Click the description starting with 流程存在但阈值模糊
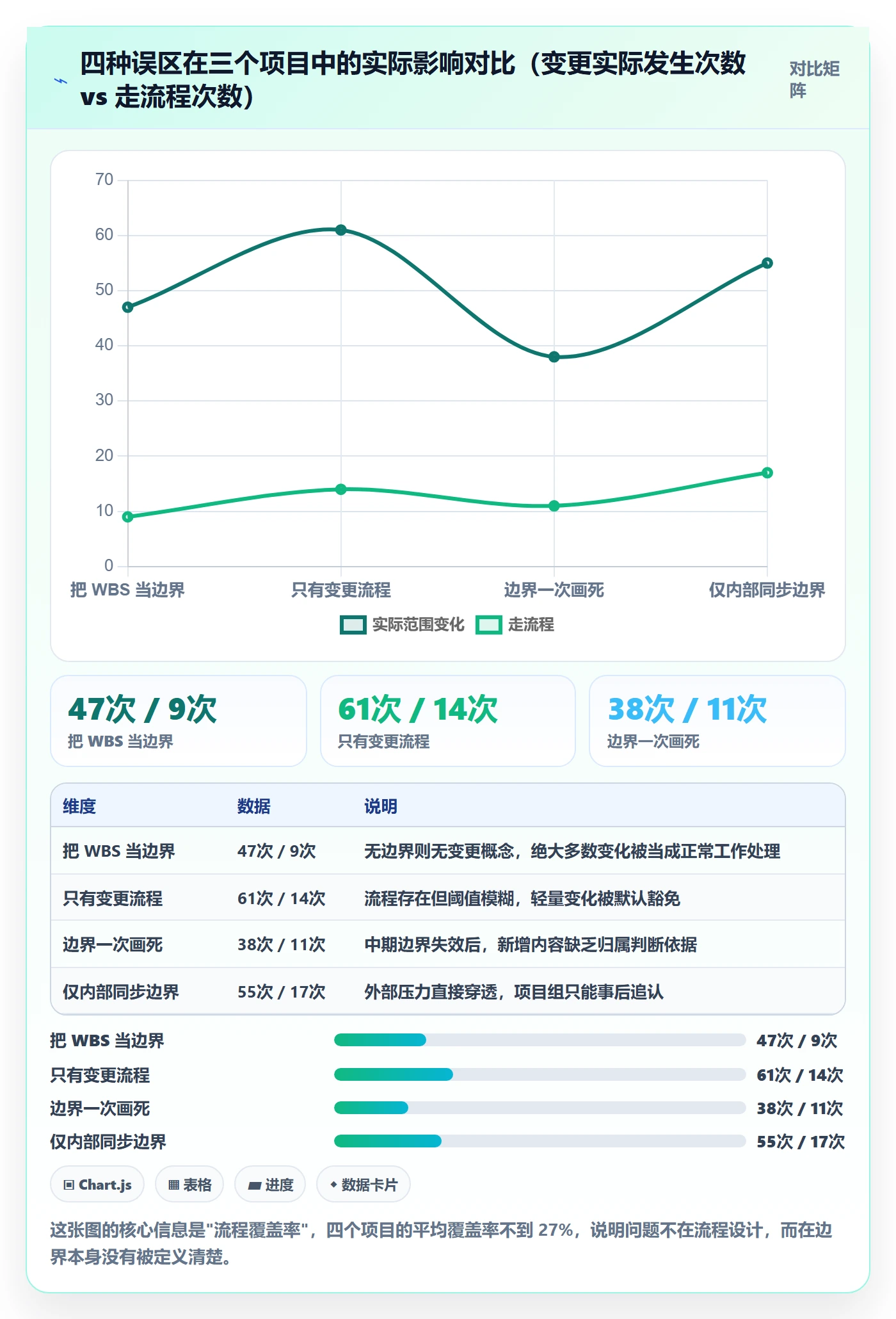Viewport: 896px width, 1319px height. pos(522,898)
